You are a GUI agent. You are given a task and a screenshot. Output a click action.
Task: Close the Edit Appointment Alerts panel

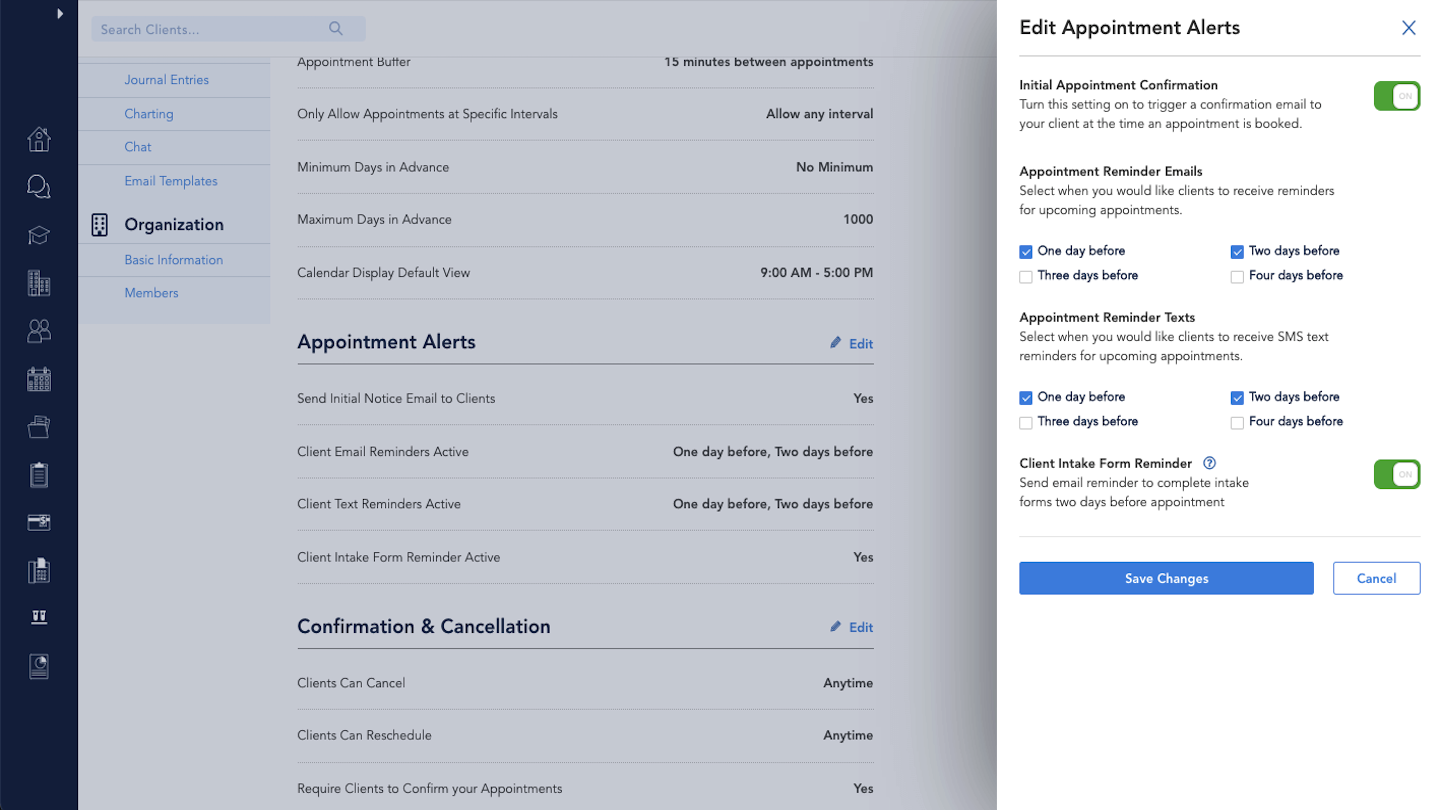[x=1408, y=28]
